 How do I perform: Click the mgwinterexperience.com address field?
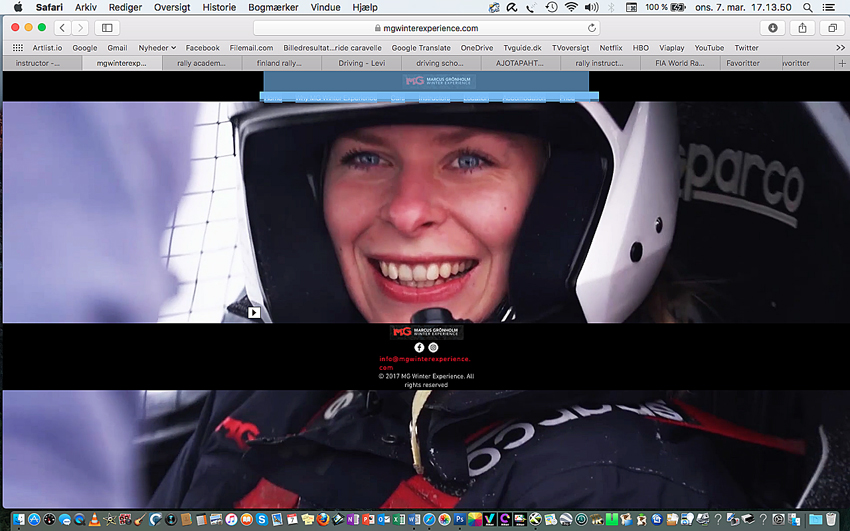pos(426,28)
